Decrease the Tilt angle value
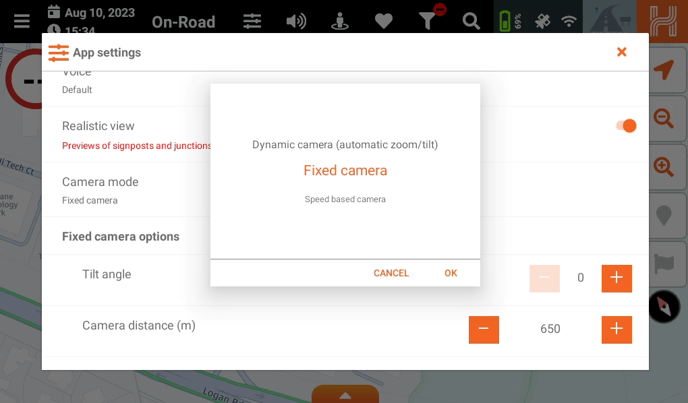Screen dimensions: 688x403 click(545, 278)
